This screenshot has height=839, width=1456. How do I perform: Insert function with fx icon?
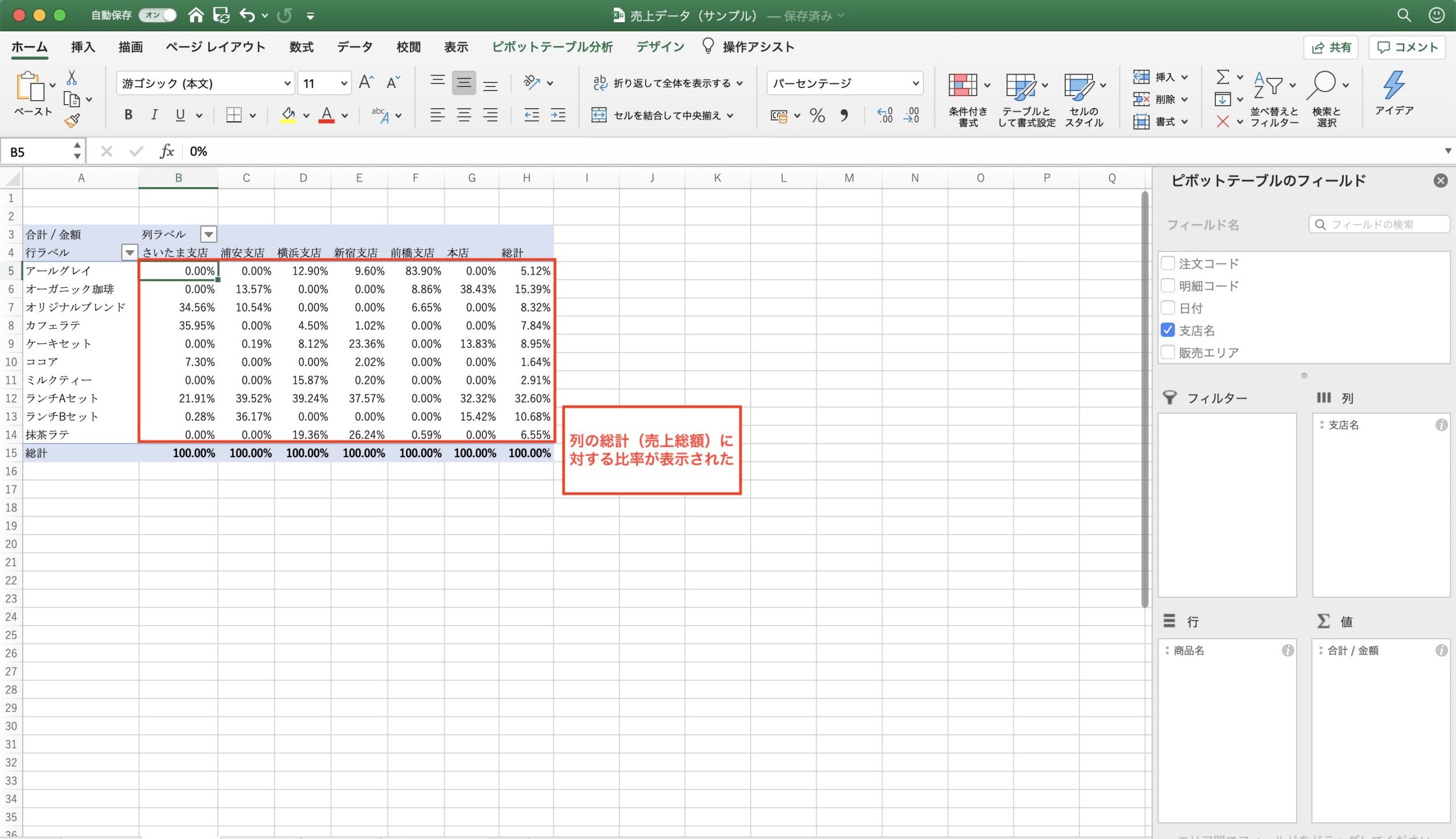[167, 151]
